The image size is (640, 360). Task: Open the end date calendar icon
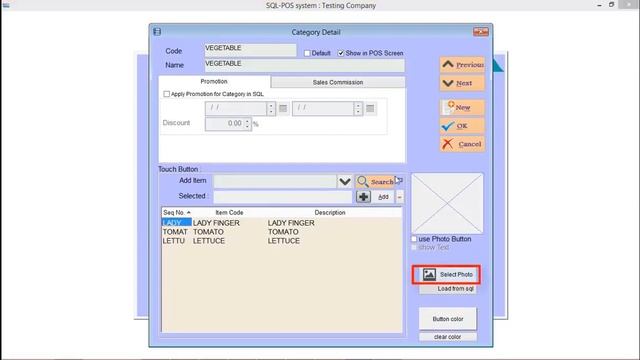click(x=370, y=109)
